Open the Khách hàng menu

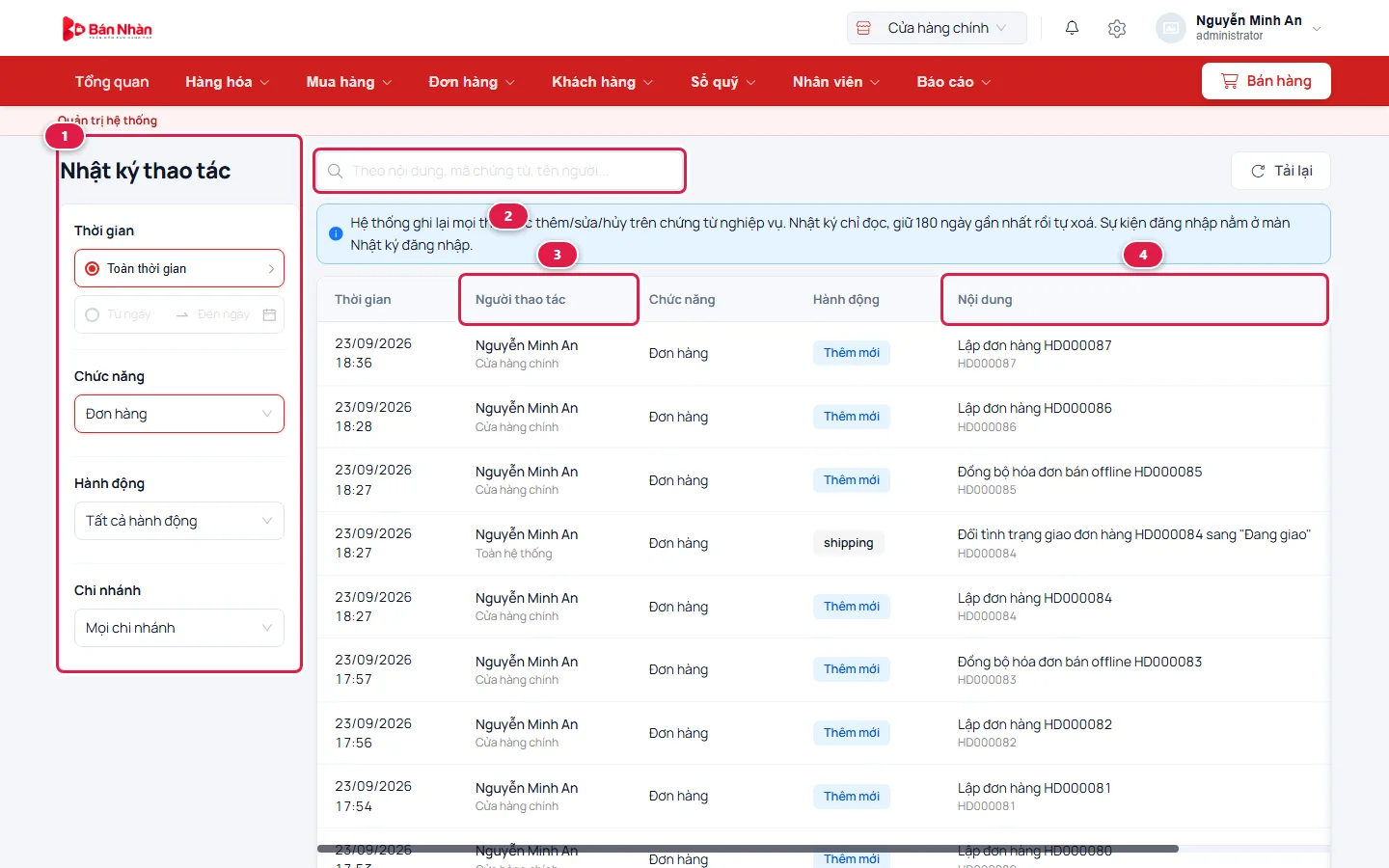click(603, 82)
